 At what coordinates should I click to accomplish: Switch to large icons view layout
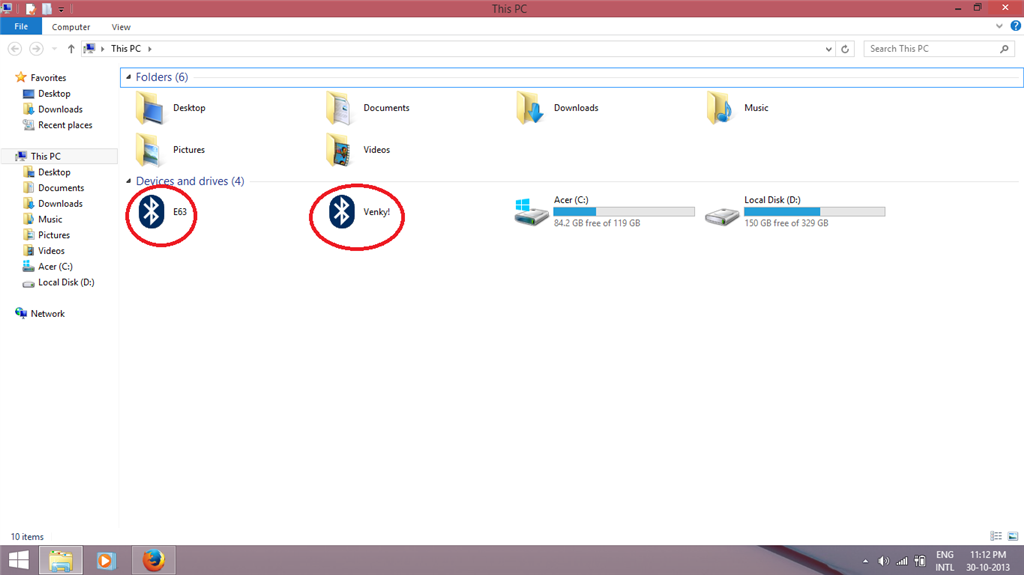coord(1013,536)
